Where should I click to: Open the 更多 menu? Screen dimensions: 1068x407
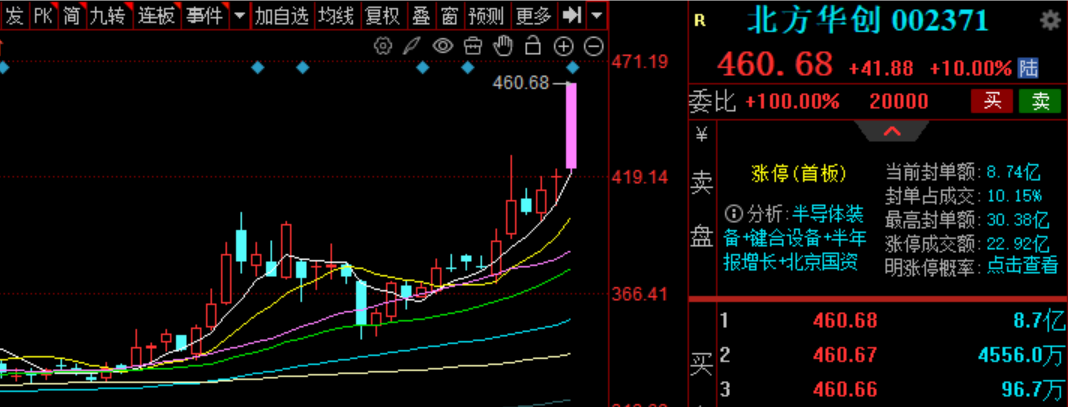[533, 15]
